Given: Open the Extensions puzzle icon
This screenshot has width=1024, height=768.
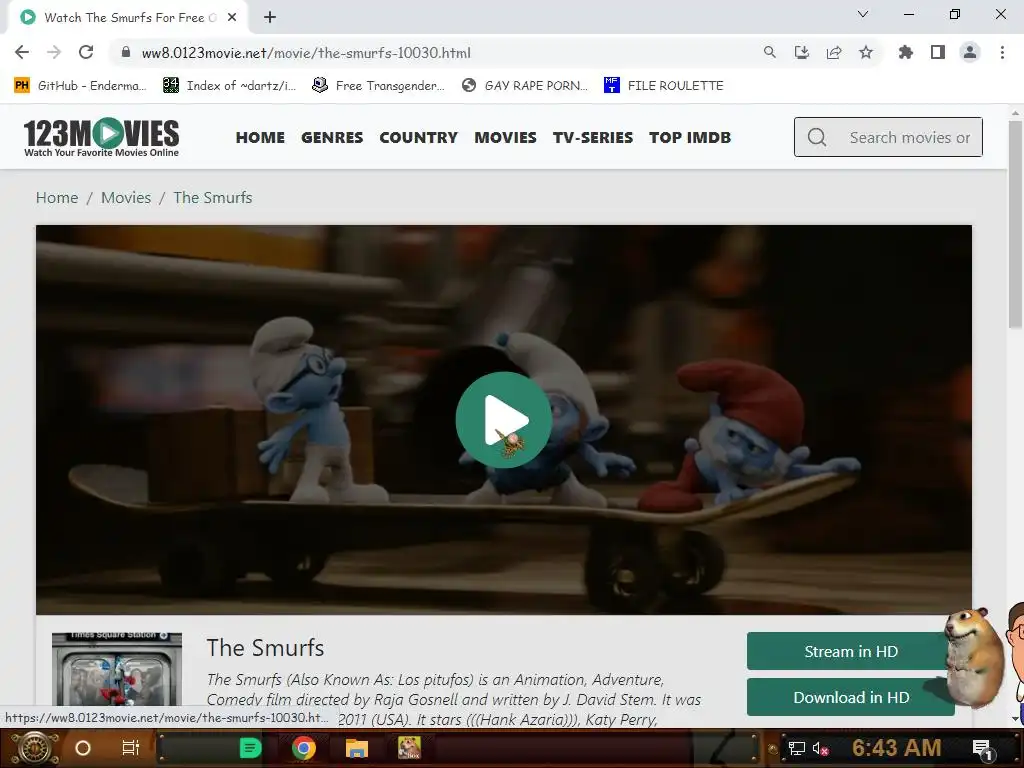Looking at the screenshot, I should 906,52.
